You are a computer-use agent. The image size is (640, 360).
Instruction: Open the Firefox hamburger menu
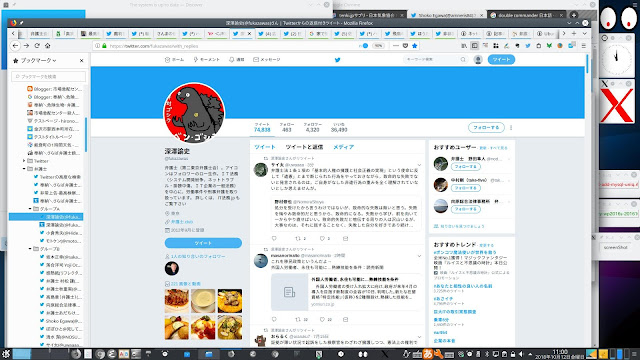(584, 46)
